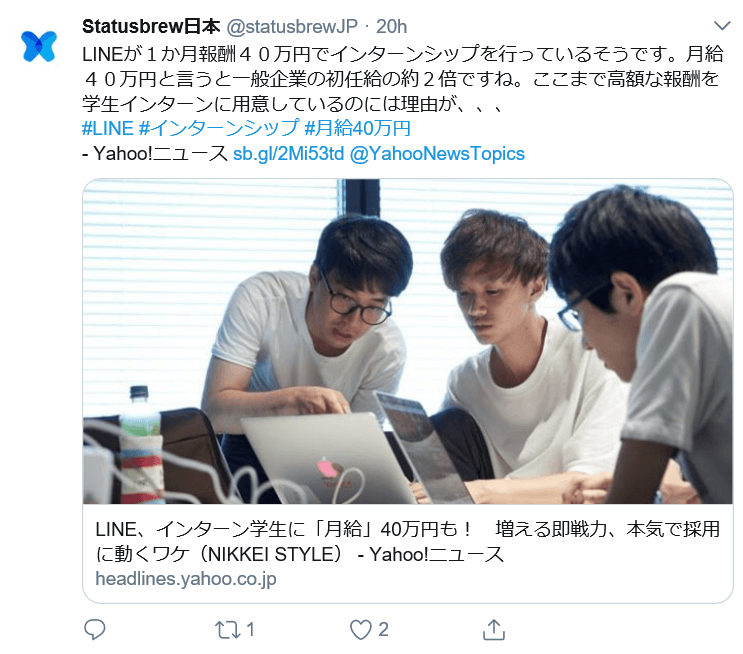
Task: Click the #月給40万円 hashtag
Action: click(357, 128)
